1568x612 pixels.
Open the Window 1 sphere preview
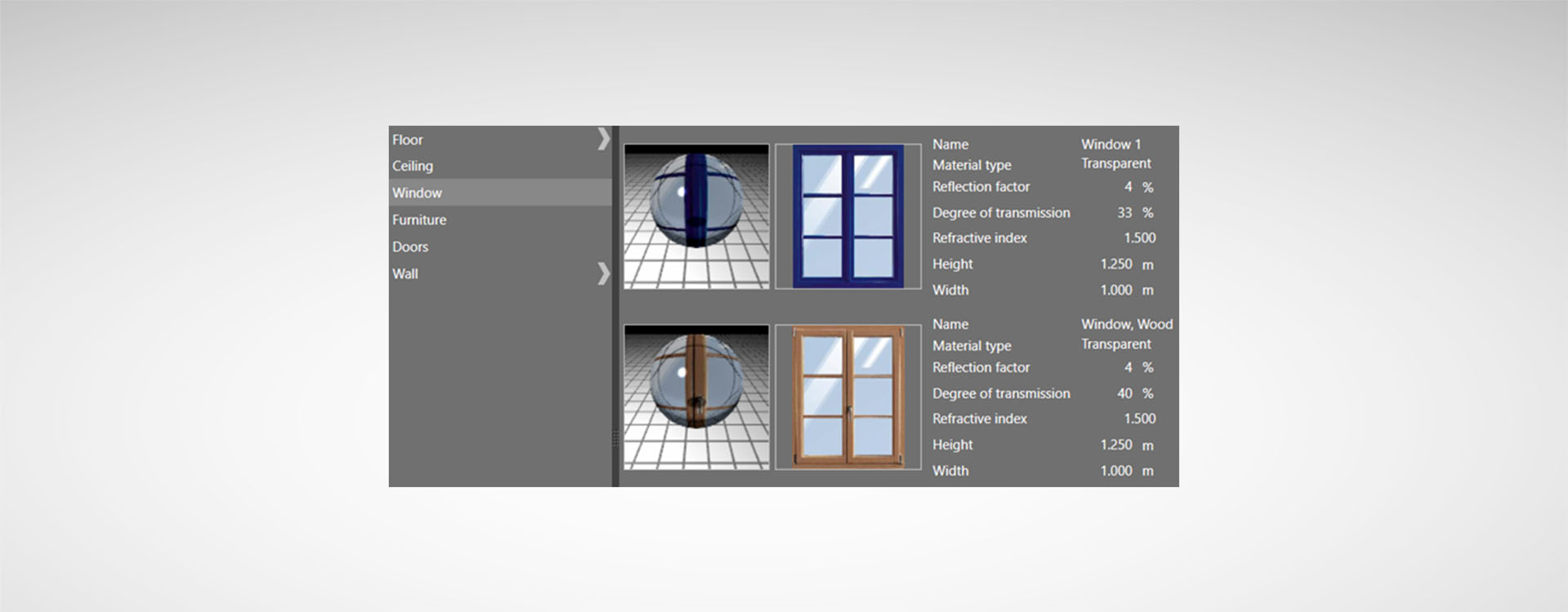click(x=697, y=216)
